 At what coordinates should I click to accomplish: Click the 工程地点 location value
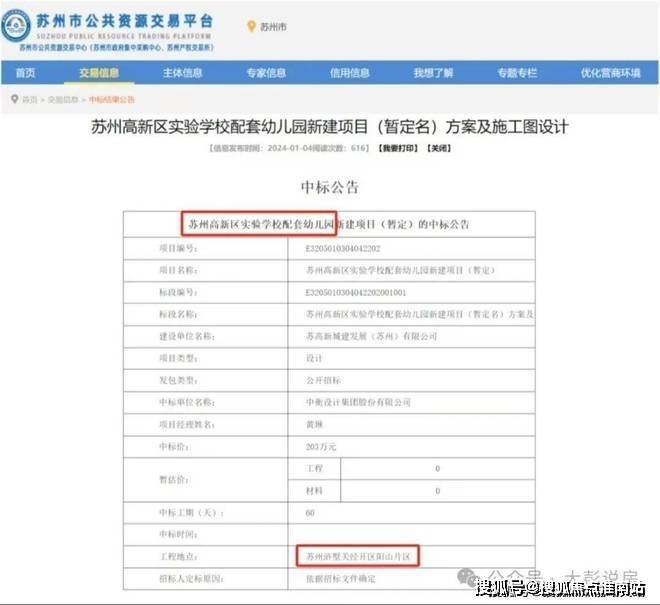click(x=358, y=556)
